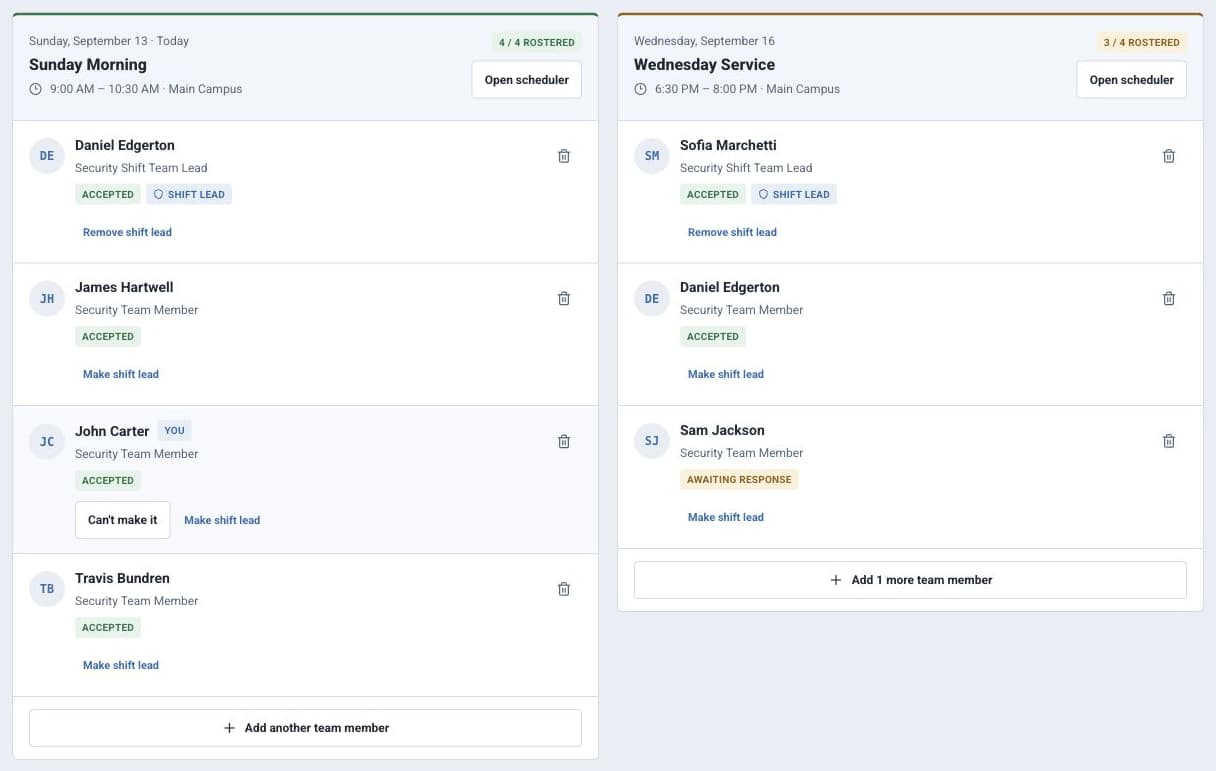Click the name "Sam Jackson"
This screenshot has height=771, width=1216.
[x=722, y=430]
